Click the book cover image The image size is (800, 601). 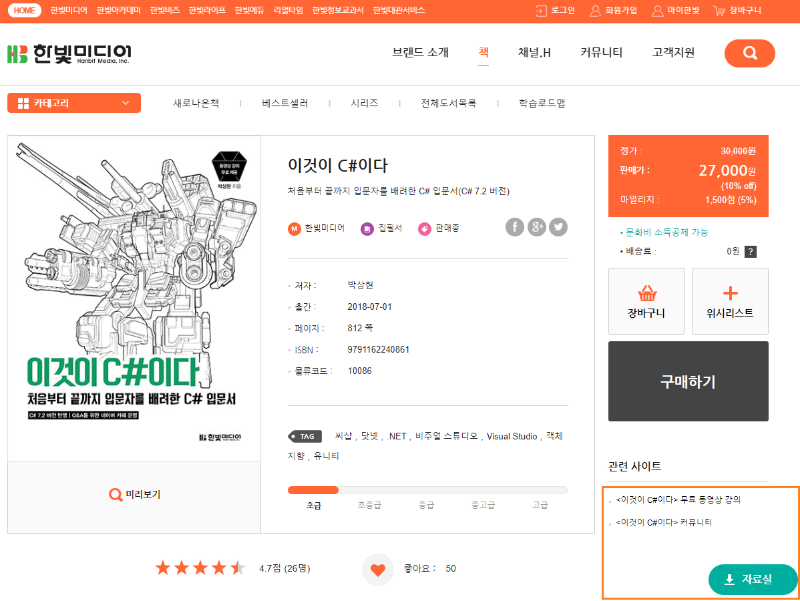click(x=134, y=298)
